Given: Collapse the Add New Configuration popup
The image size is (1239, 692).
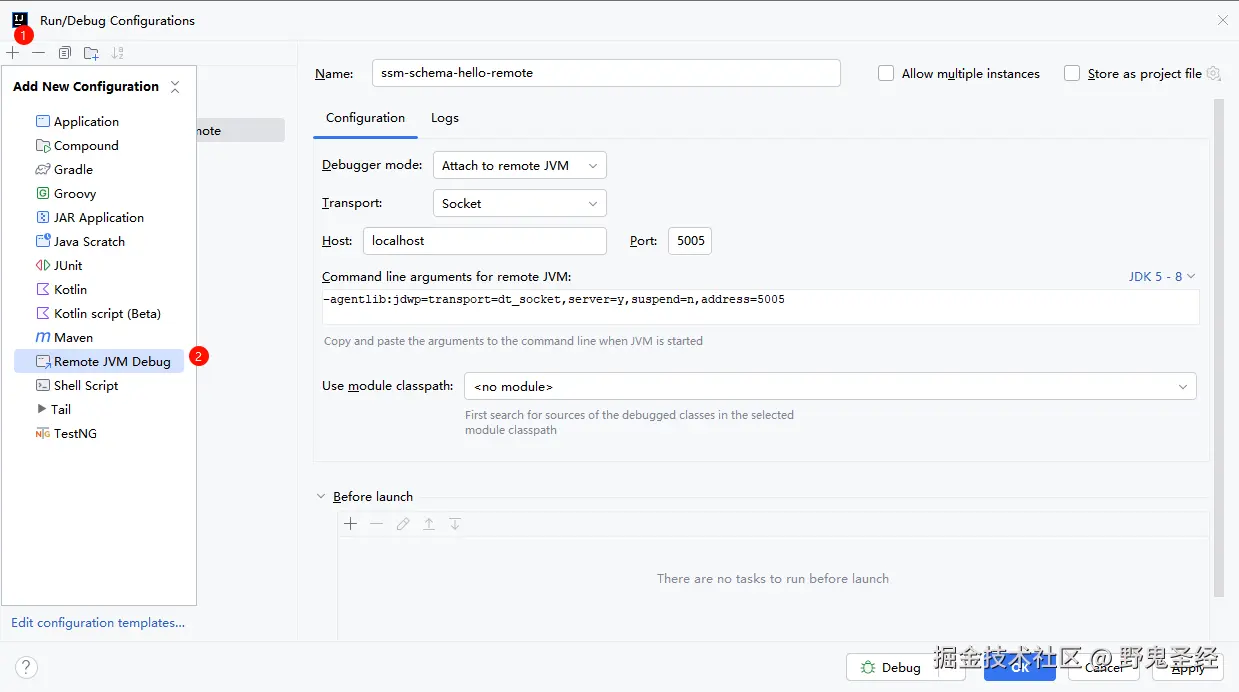Looking at the screenshot, I should point(175,87).
